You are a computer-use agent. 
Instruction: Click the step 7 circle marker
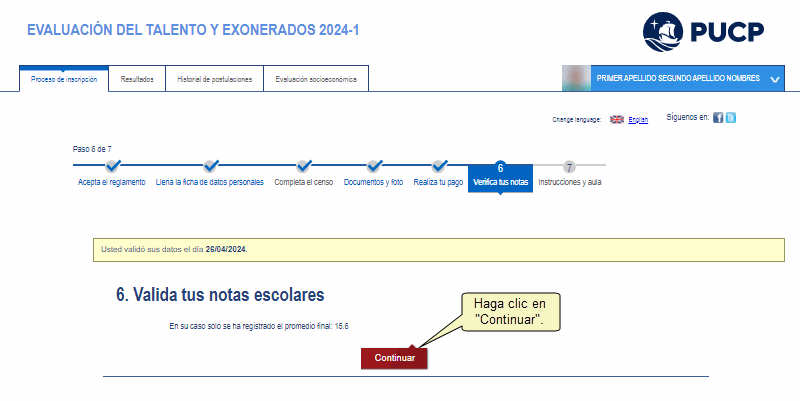coord(569,167)
